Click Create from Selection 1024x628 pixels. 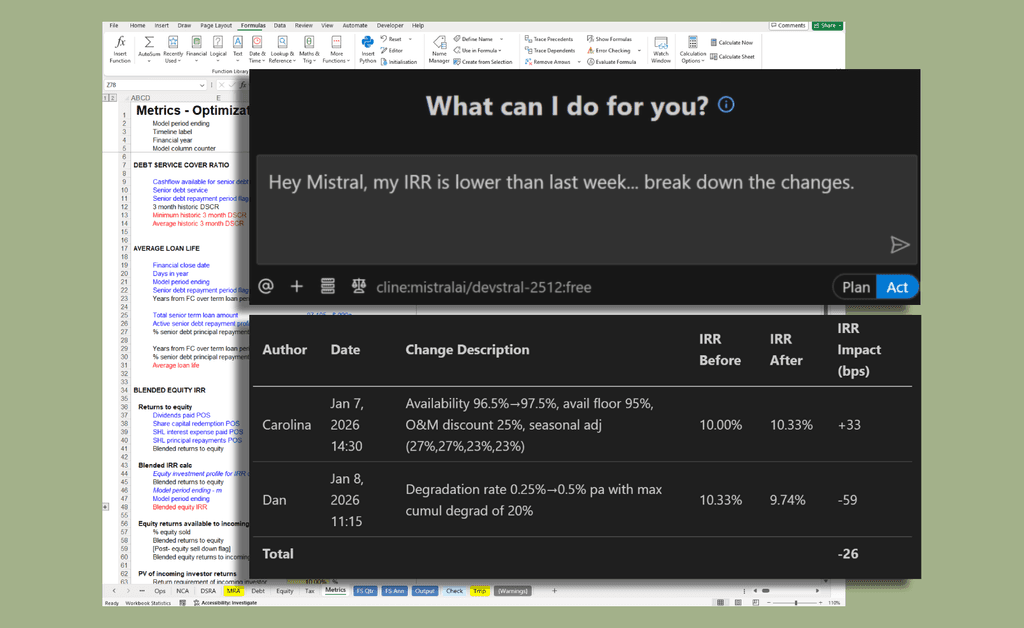(x=483, y=62)
